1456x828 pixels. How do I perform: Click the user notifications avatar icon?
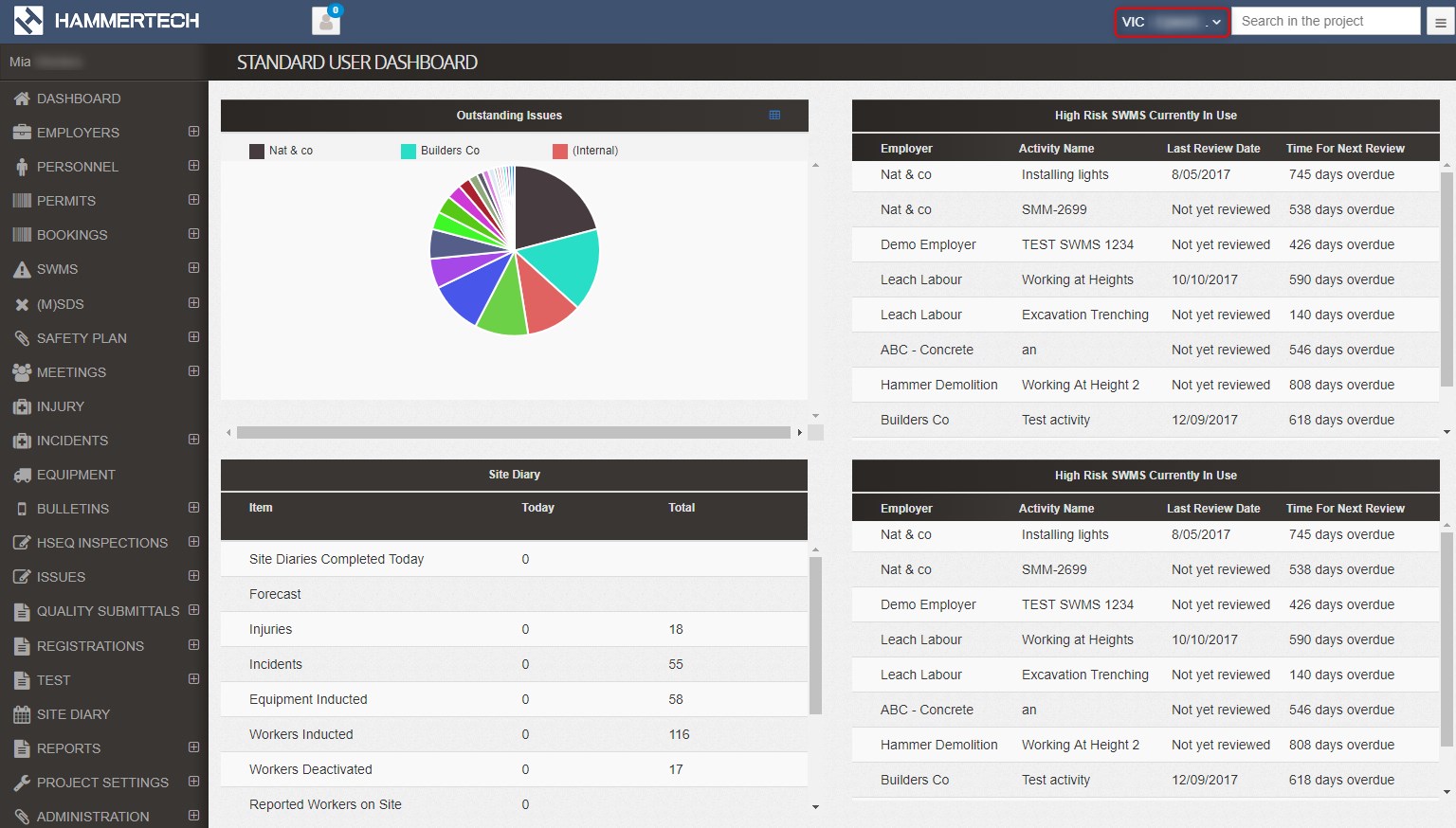click(325, 21)
